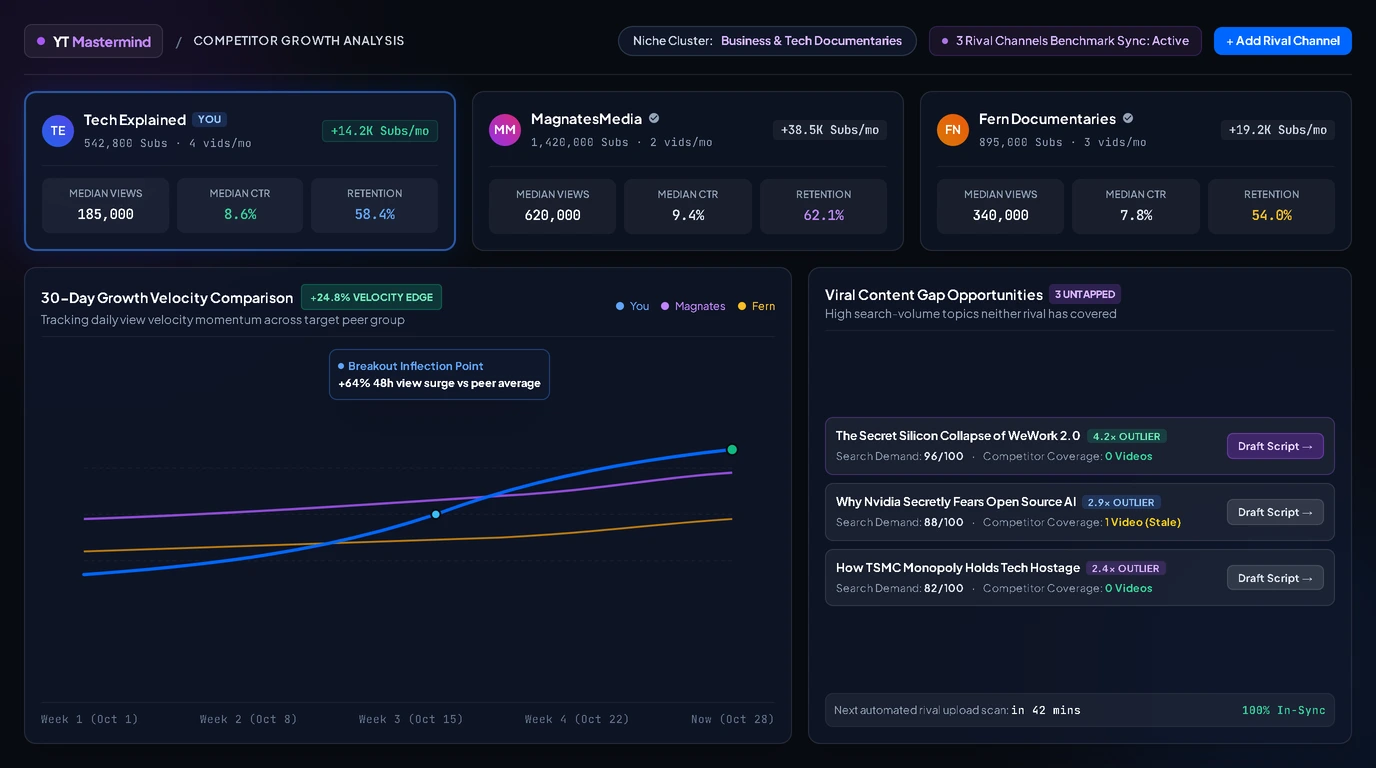Click the FN avatar of Fern Documentaries
Screen dimensions: 1376x768
click(x=953, y=130)
